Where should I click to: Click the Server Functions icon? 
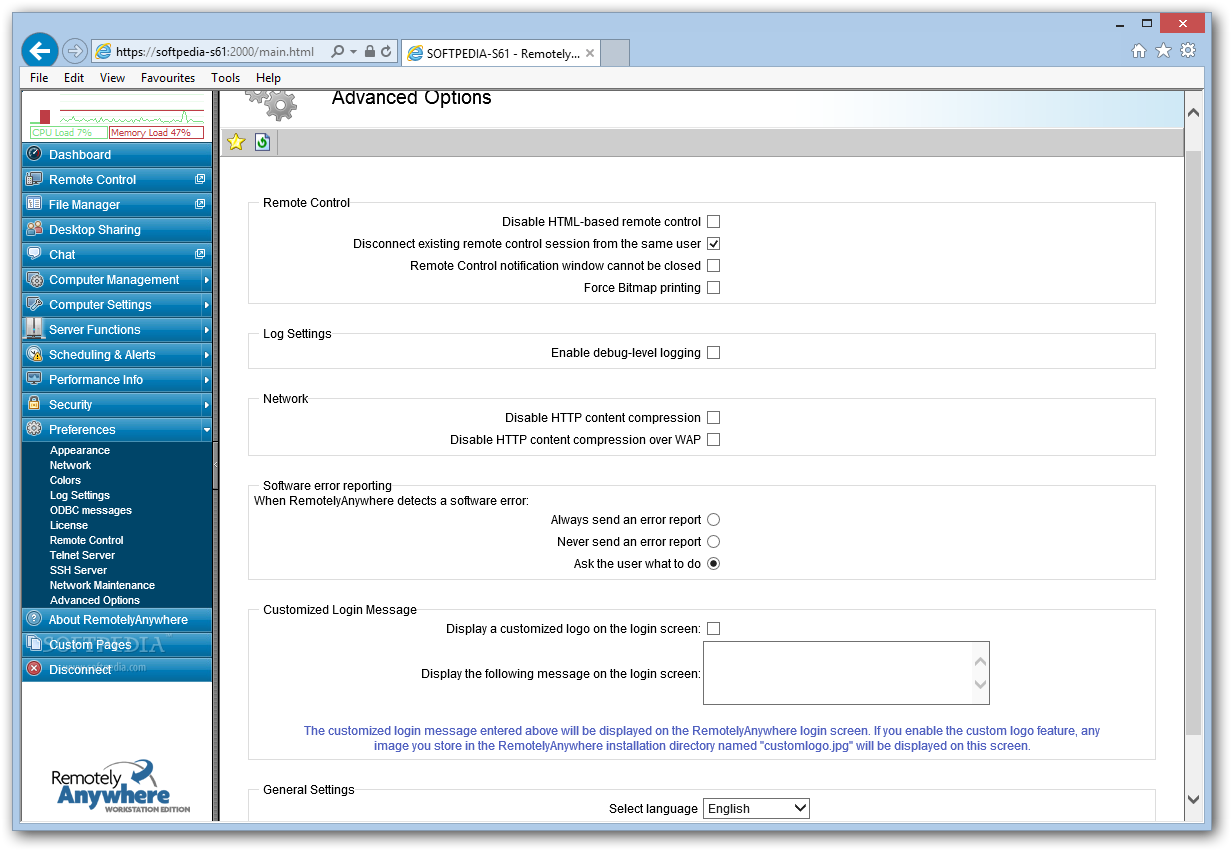click(35, 329)
